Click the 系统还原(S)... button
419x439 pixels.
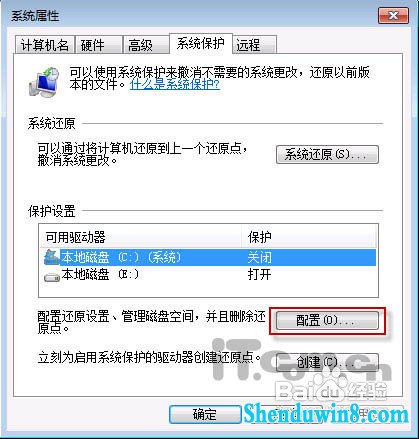(x=327, y=154)
